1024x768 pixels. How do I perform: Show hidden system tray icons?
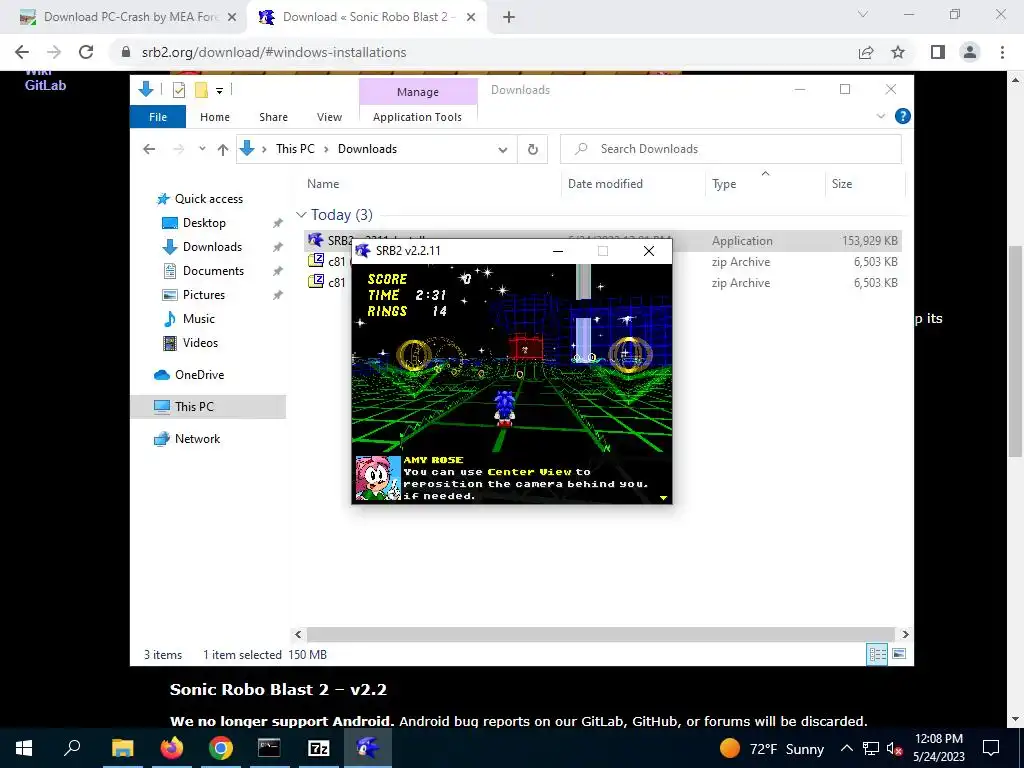tap(846, 748)
